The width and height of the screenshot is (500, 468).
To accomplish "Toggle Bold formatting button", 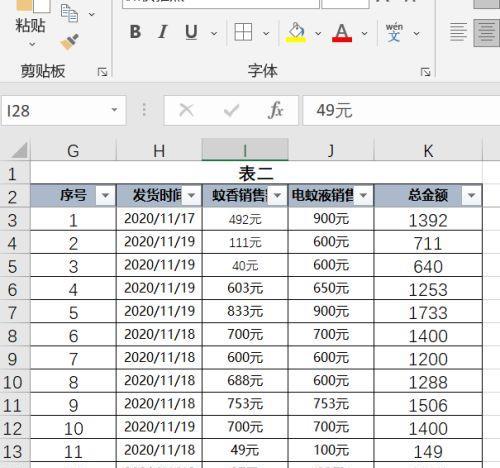I will (x=135, y=32).
